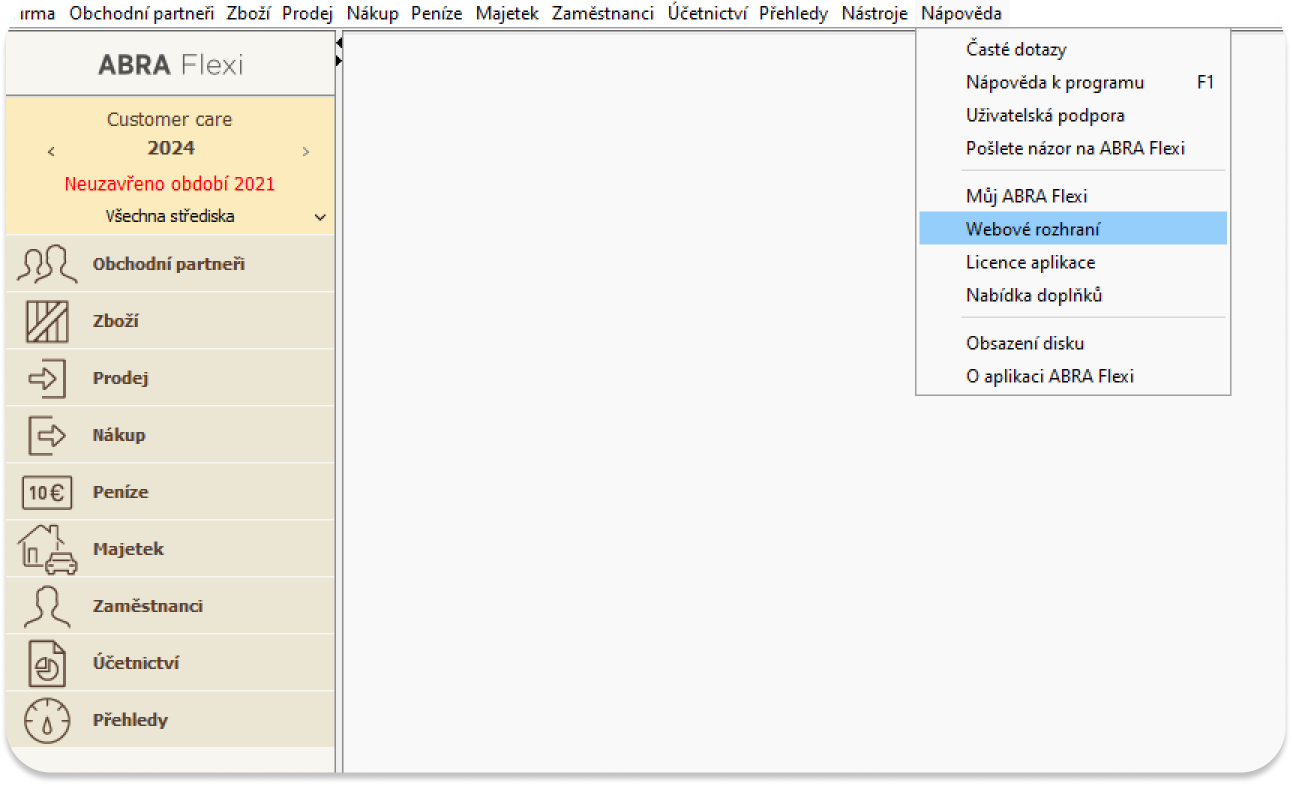Click the Nákup arrow icon in sidebar
This screenshot has height=785, width=1292.
[46, 435]
